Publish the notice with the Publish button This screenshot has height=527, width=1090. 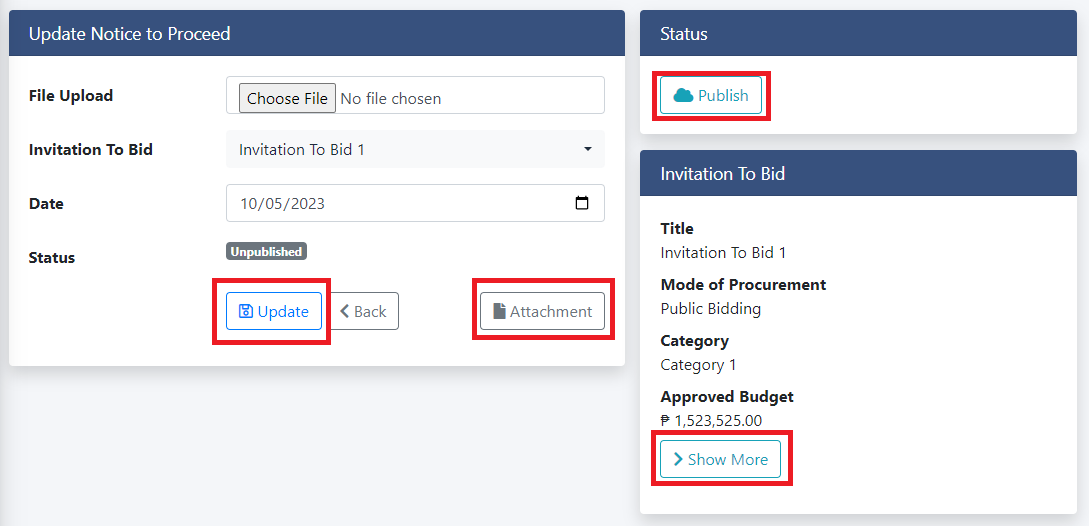(x=710, y=95)
